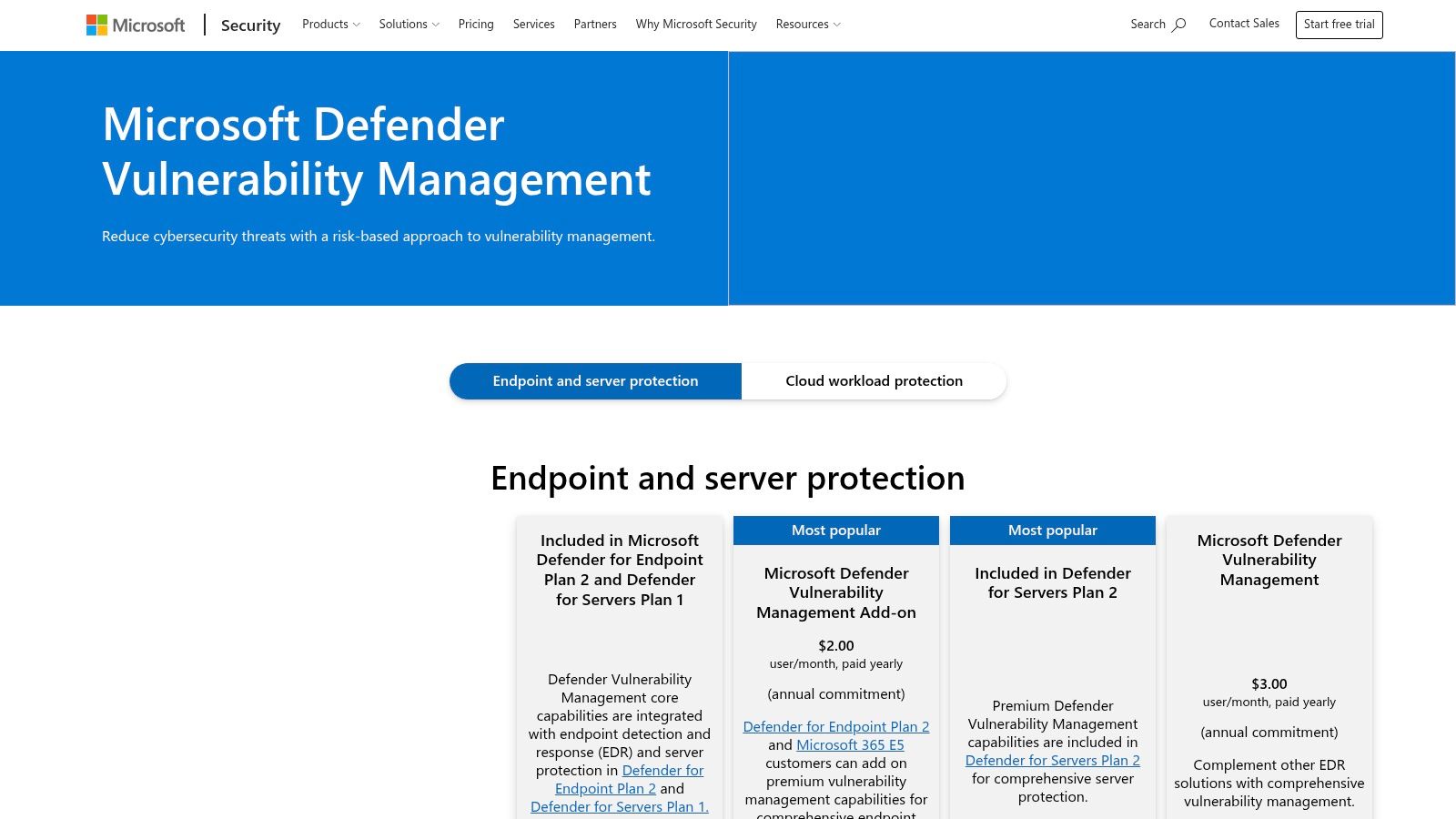Click the Most popular banner above Servers Plan 2 card

(1052, 530)
